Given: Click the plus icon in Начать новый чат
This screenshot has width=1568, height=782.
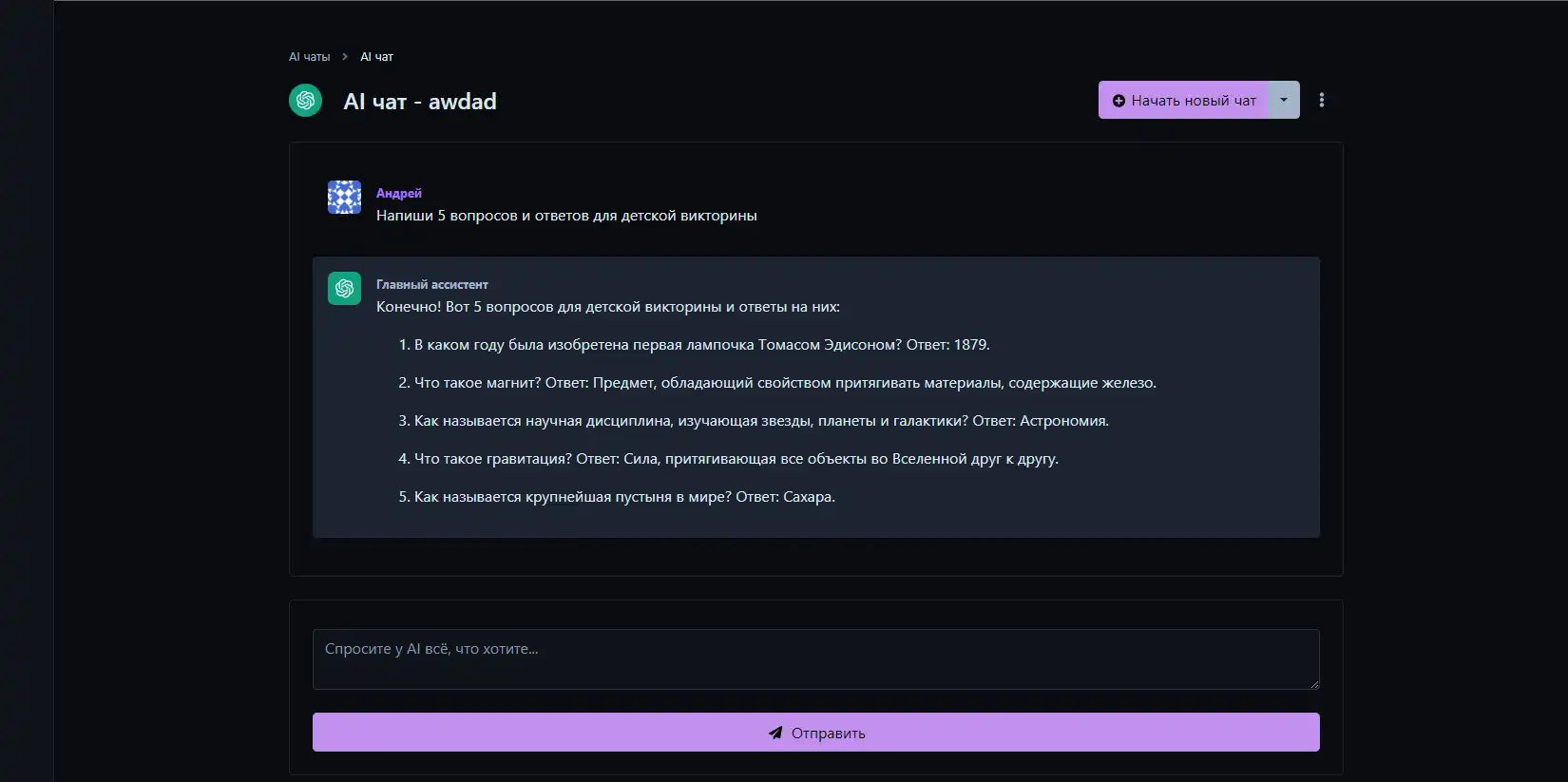Looking at the screenshot, I should click(x=1119, y=101).
